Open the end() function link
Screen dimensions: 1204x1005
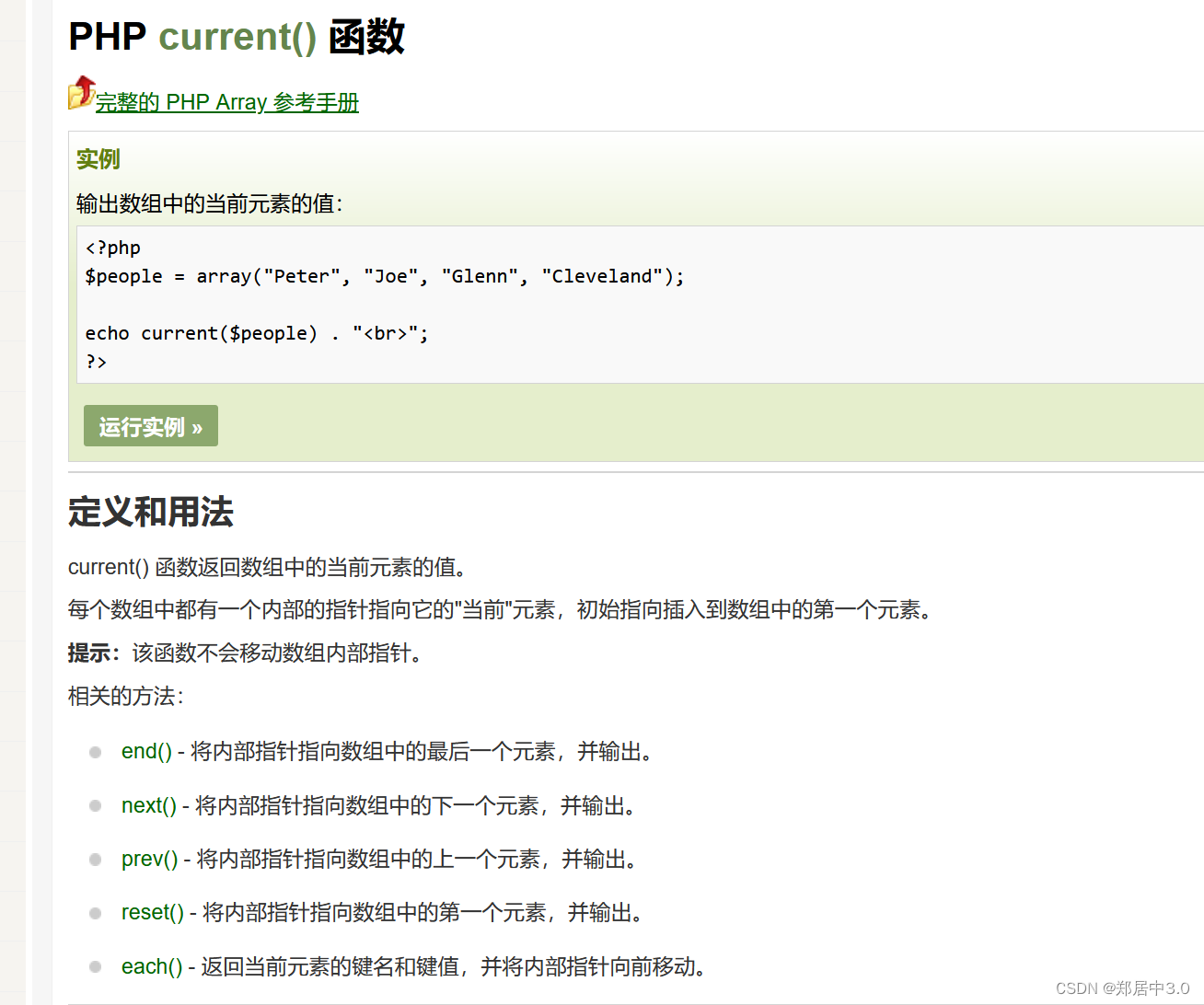pos(146,752)
